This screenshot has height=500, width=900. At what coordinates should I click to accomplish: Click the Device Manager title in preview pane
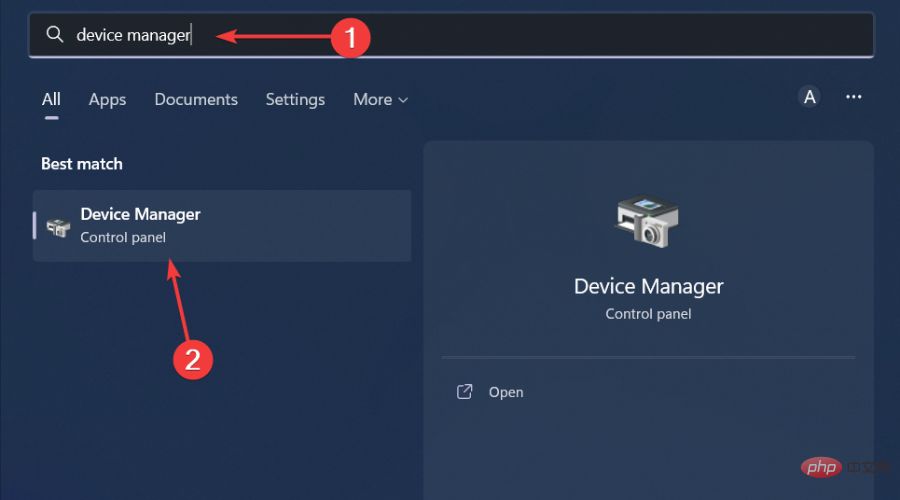coord(648,286)
